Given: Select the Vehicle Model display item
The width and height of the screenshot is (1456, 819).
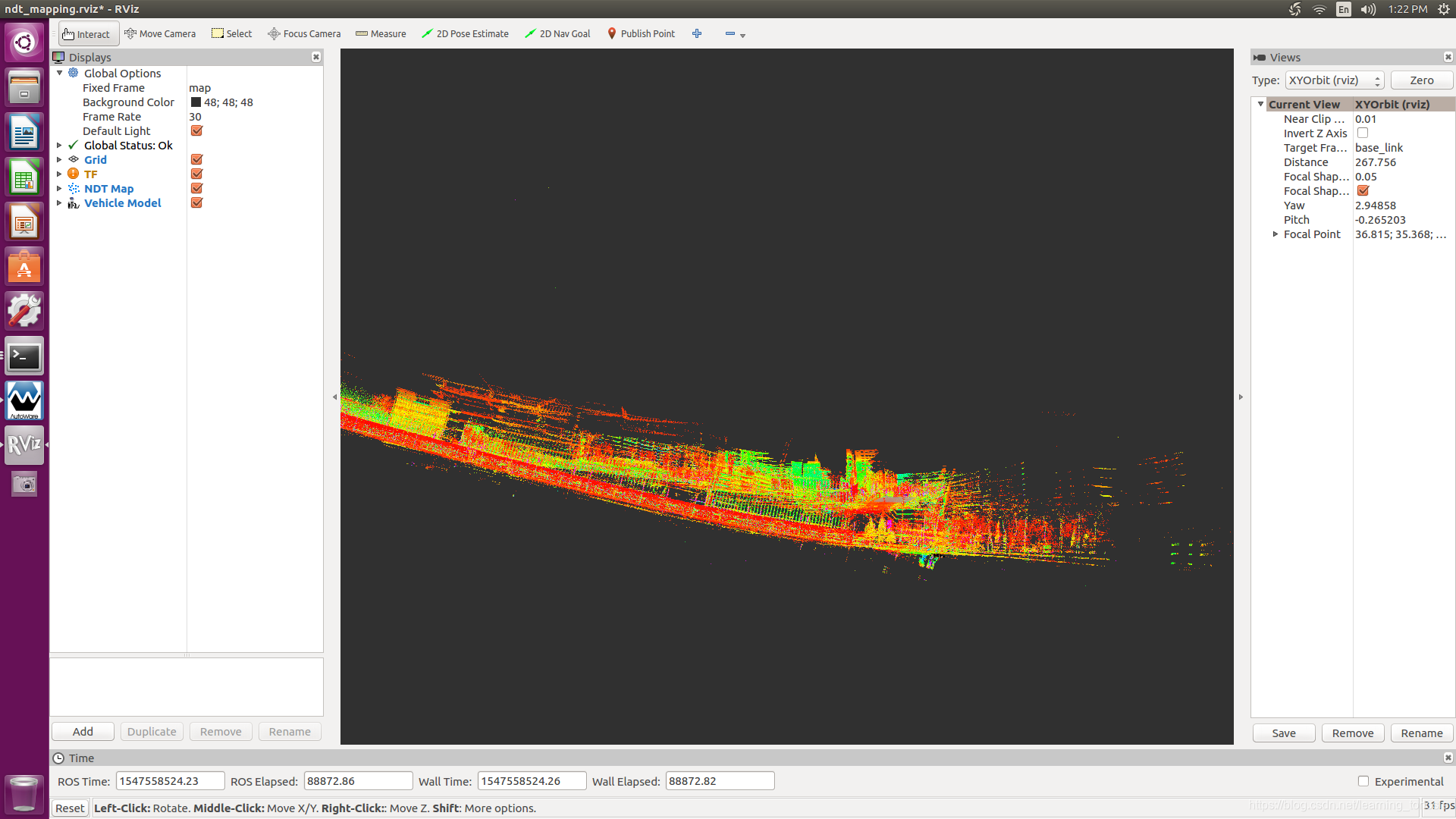Looking at the screenshot, I should (x=122, y=203).
